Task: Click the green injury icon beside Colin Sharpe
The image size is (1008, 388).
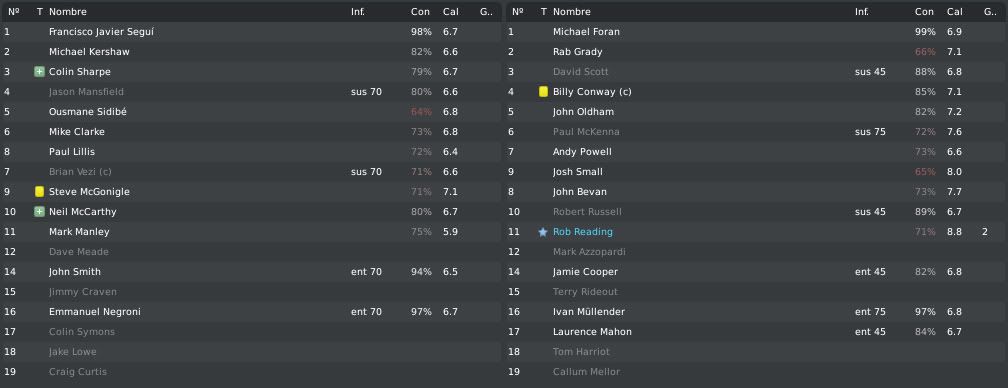Action: [39, 72]
